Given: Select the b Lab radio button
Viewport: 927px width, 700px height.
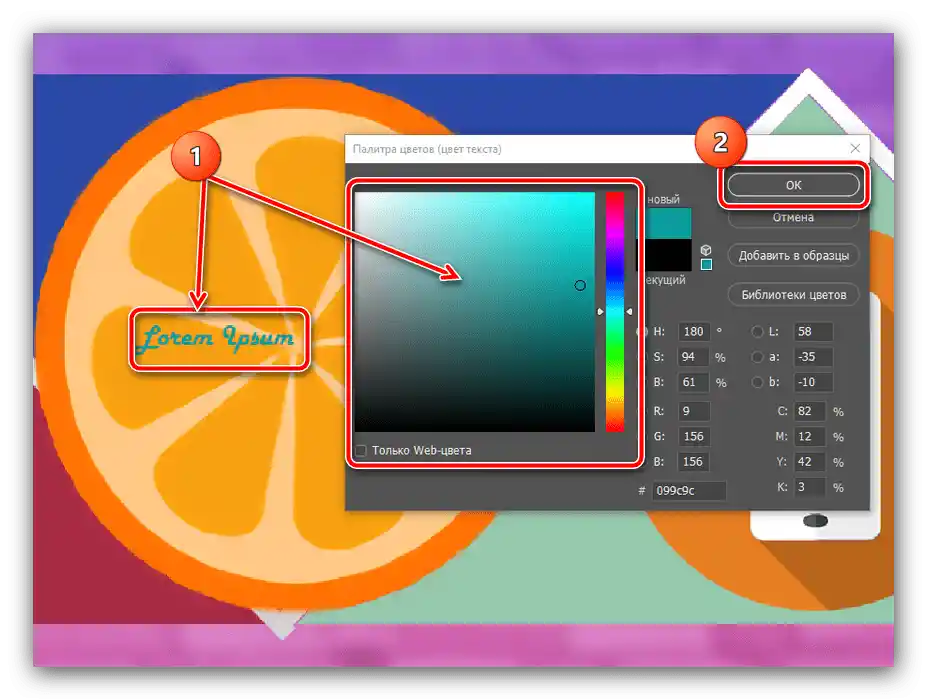Looking at the screenshot, I should [757, 383].
